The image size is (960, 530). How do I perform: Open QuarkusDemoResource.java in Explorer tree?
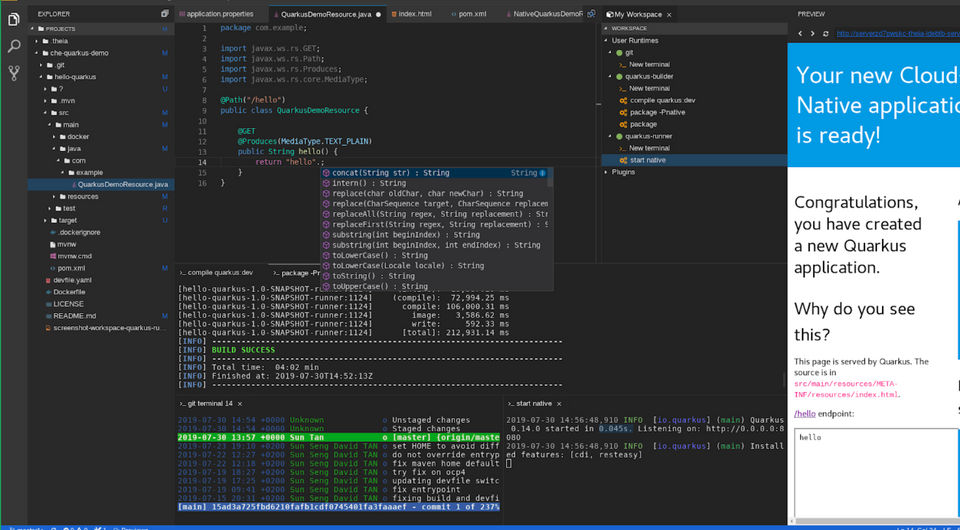click(x=101, y=184)
